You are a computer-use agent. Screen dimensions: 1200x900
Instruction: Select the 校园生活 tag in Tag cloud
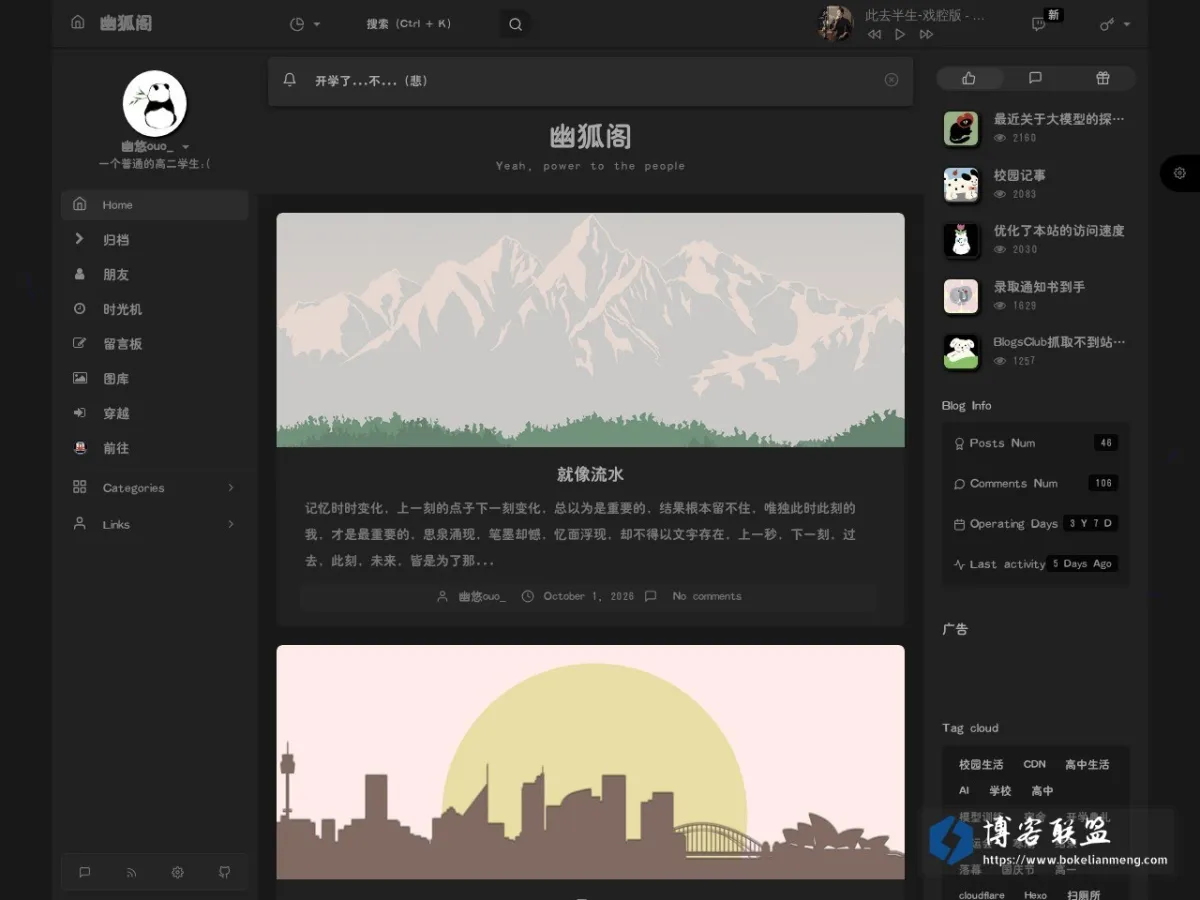tap(981, 765)
